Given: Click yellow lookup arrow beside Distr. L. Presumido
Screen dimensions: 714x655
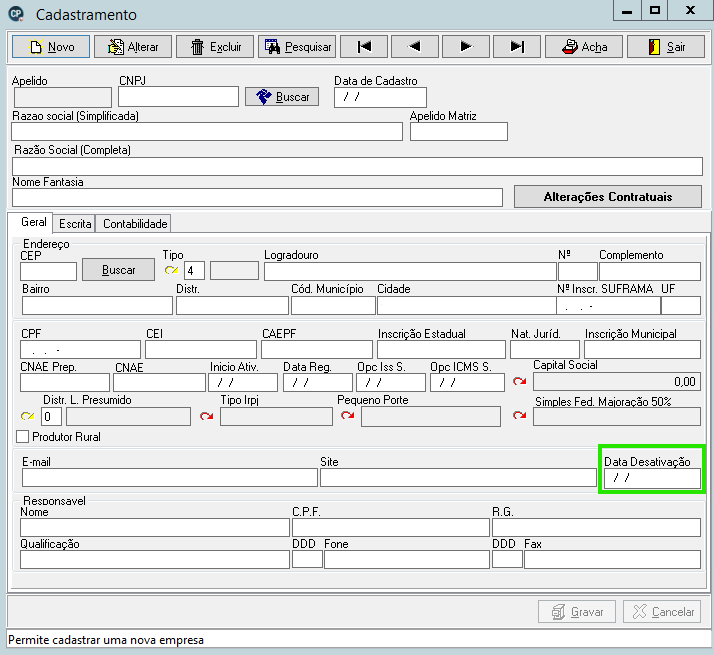Looking at the screenshot, I should coord(28,416).
